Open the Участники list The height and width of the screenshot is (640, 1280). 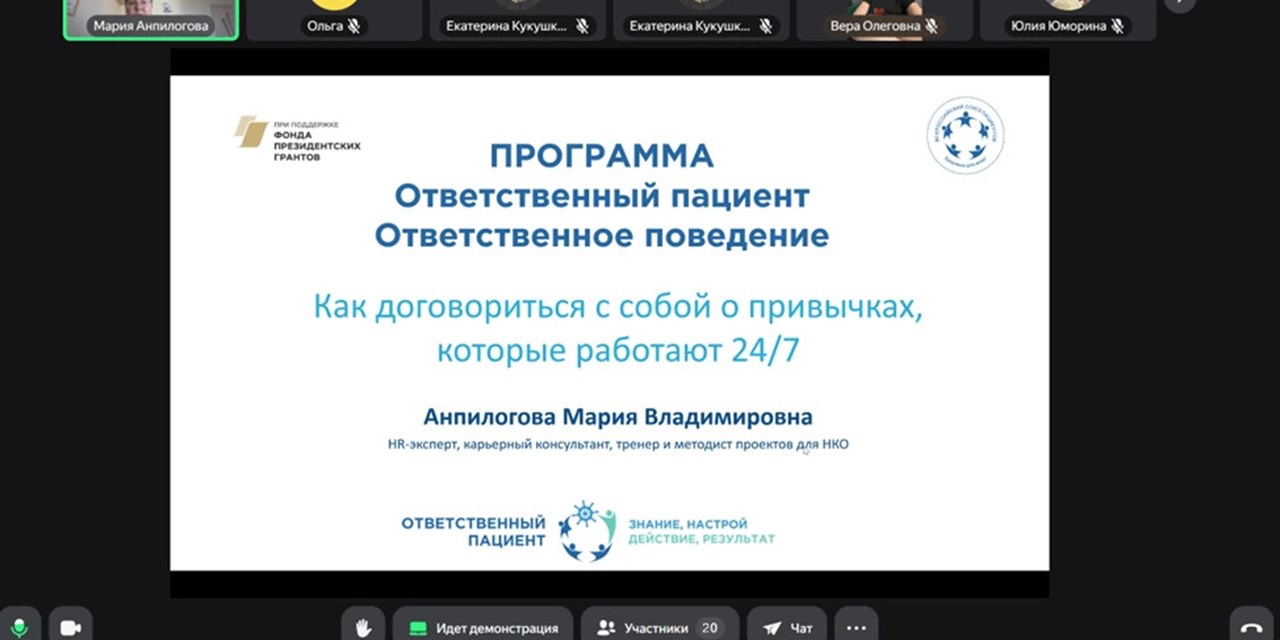[657, 627]
